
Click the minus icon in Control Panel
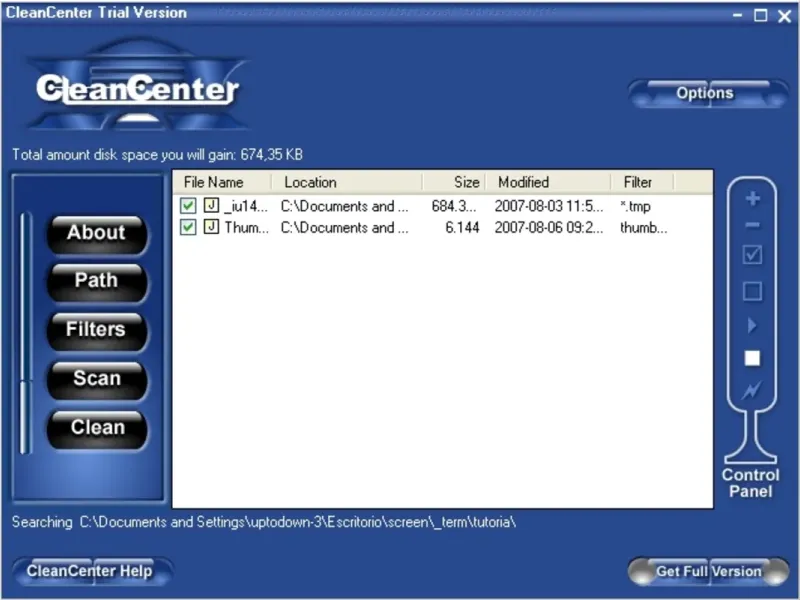(x=753, y=225)
